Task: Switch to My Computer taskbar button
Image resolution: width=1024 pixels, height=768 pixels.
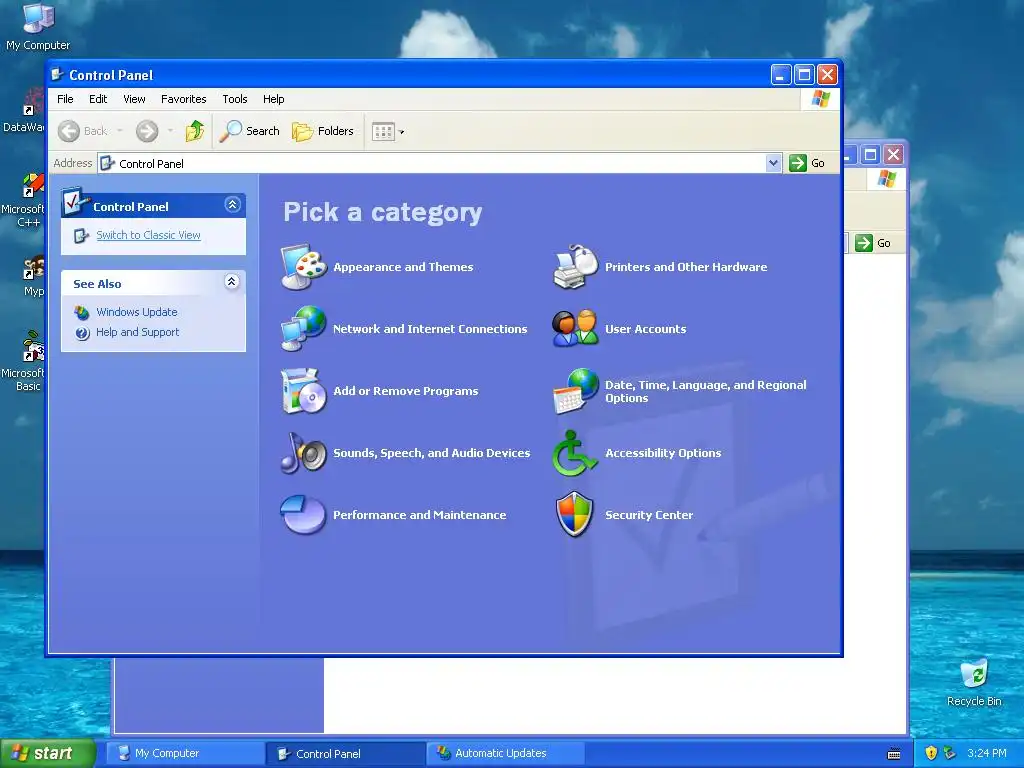Action: coord(185,753)
